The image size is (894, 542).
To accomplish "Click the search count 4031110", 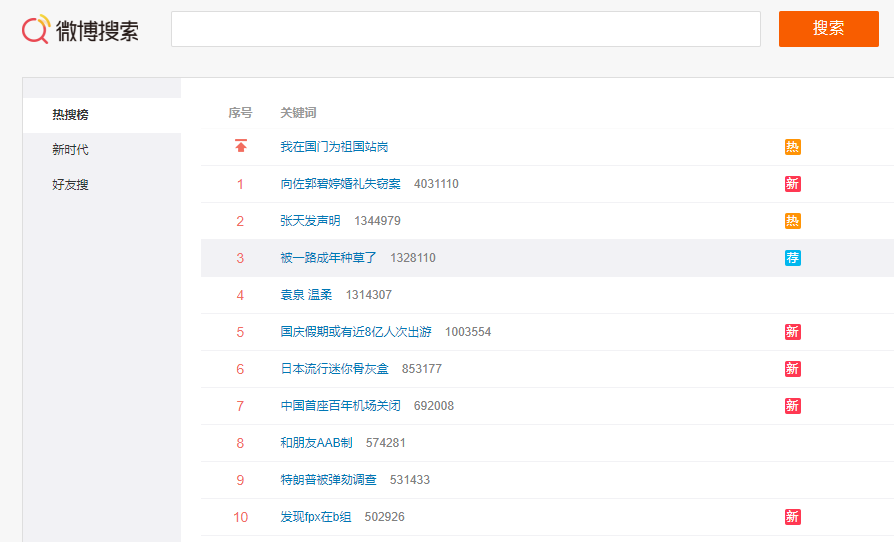I will coord(436,184).
